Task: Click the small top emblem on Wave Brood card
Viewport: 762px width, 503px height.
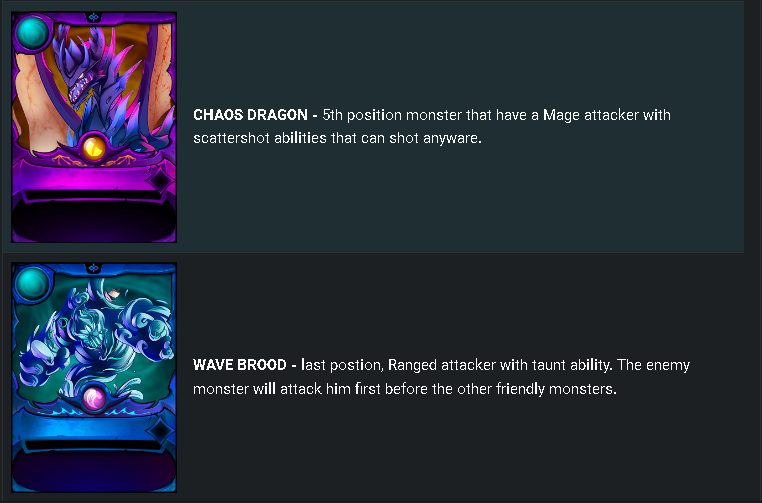Action: point(94,268)
